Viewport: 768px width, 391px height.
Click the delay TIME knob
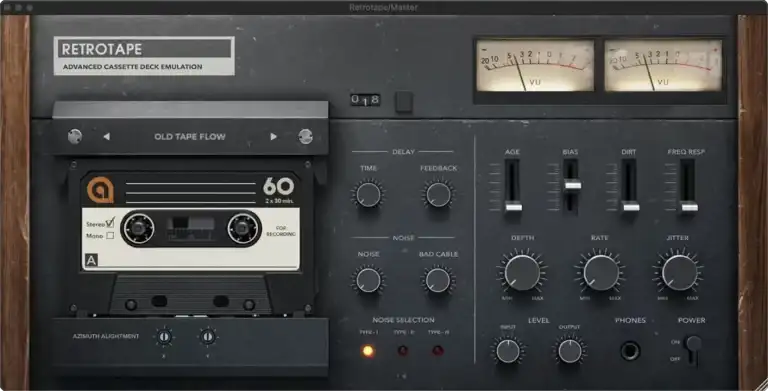pos(368,195)
